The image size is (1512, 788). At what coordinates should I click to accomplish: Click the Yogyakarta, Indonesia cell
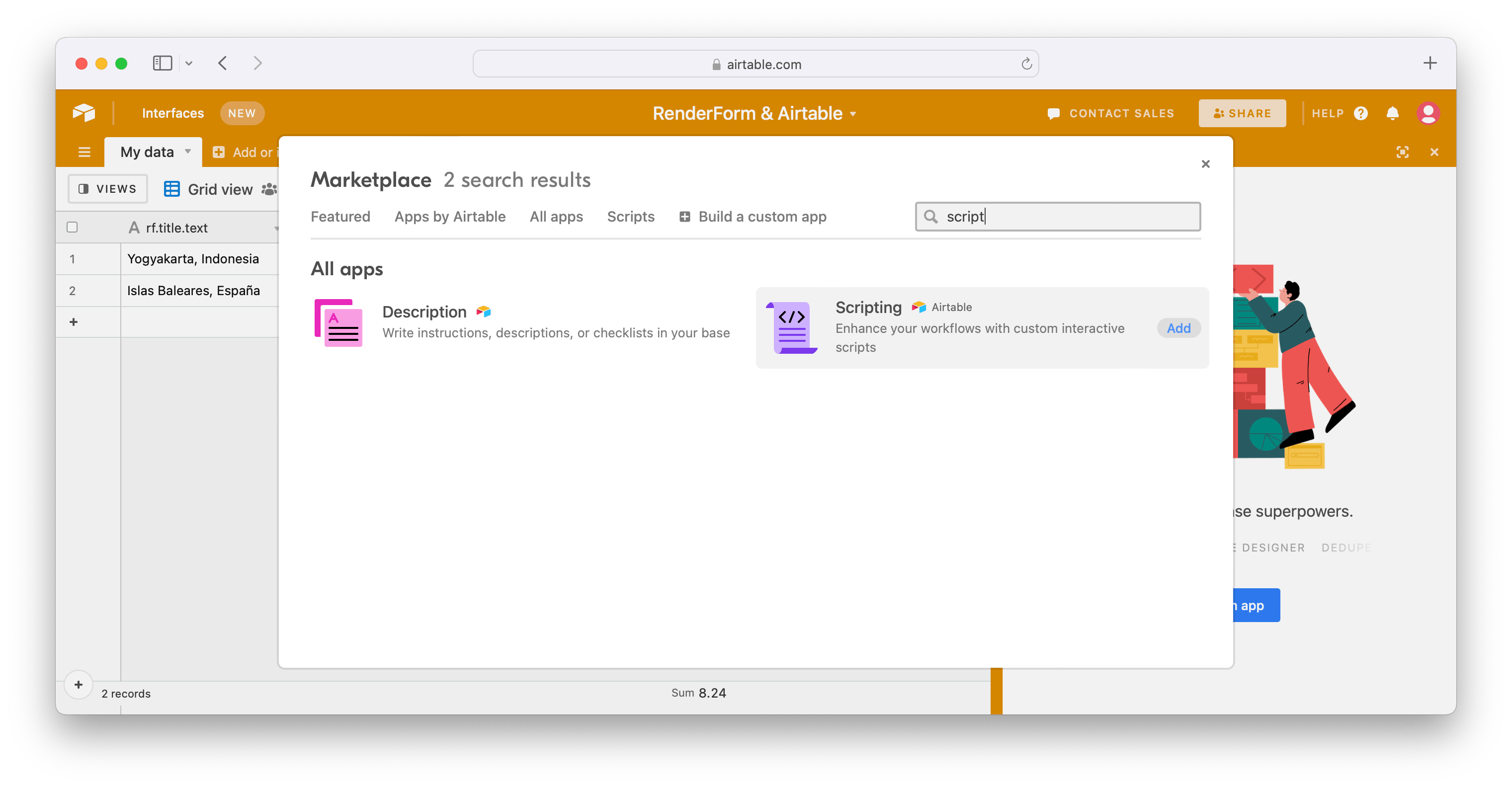200,259
